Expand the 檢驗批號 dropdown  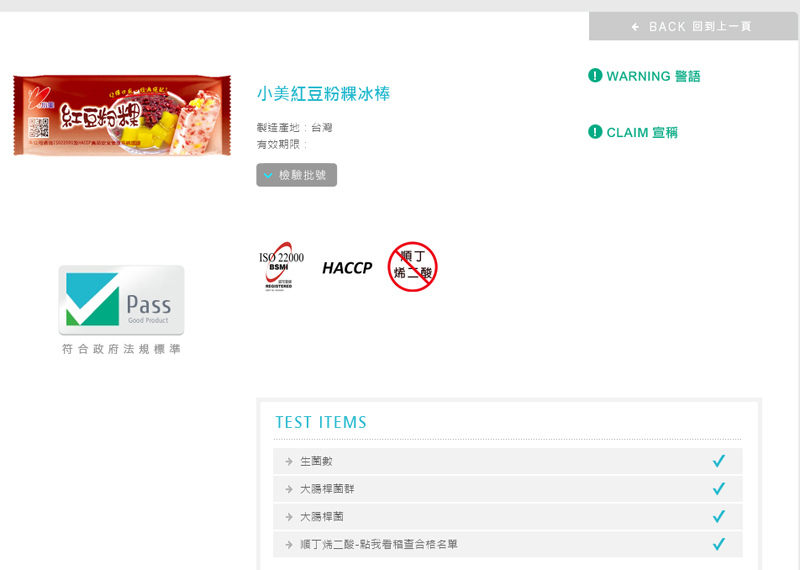click(296, 175)
